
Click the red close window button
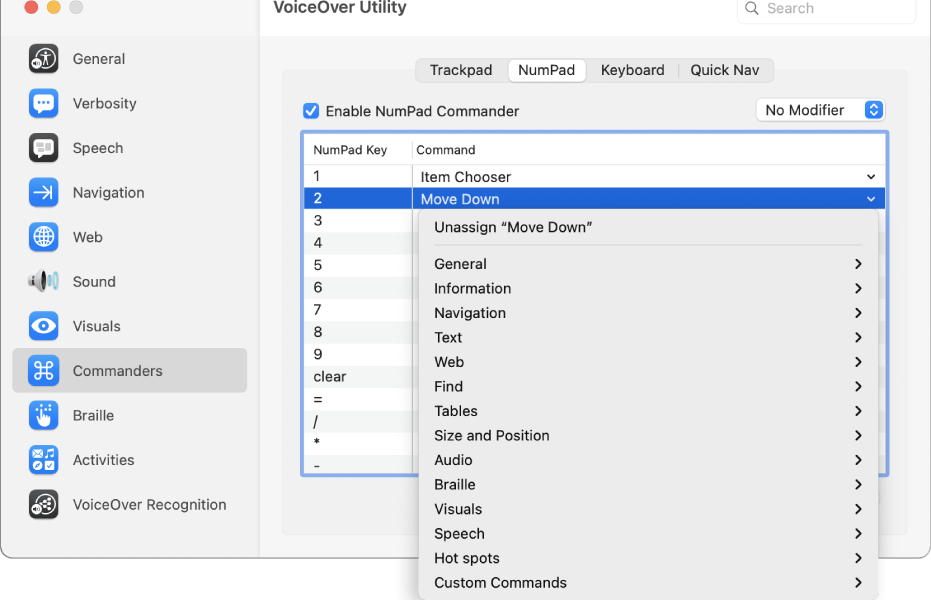click(x=31, y=7)
